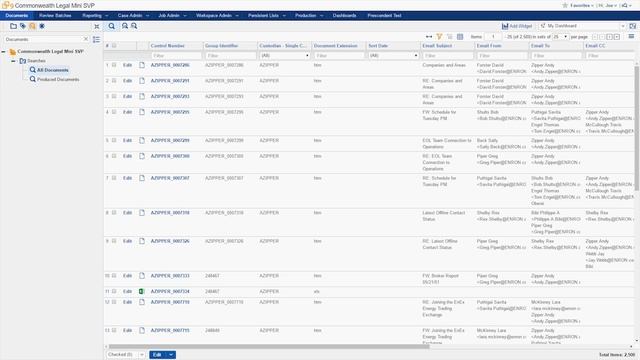Sort by the Email From column header
Screen dimensions: 640x360
[x=489, y=46]
